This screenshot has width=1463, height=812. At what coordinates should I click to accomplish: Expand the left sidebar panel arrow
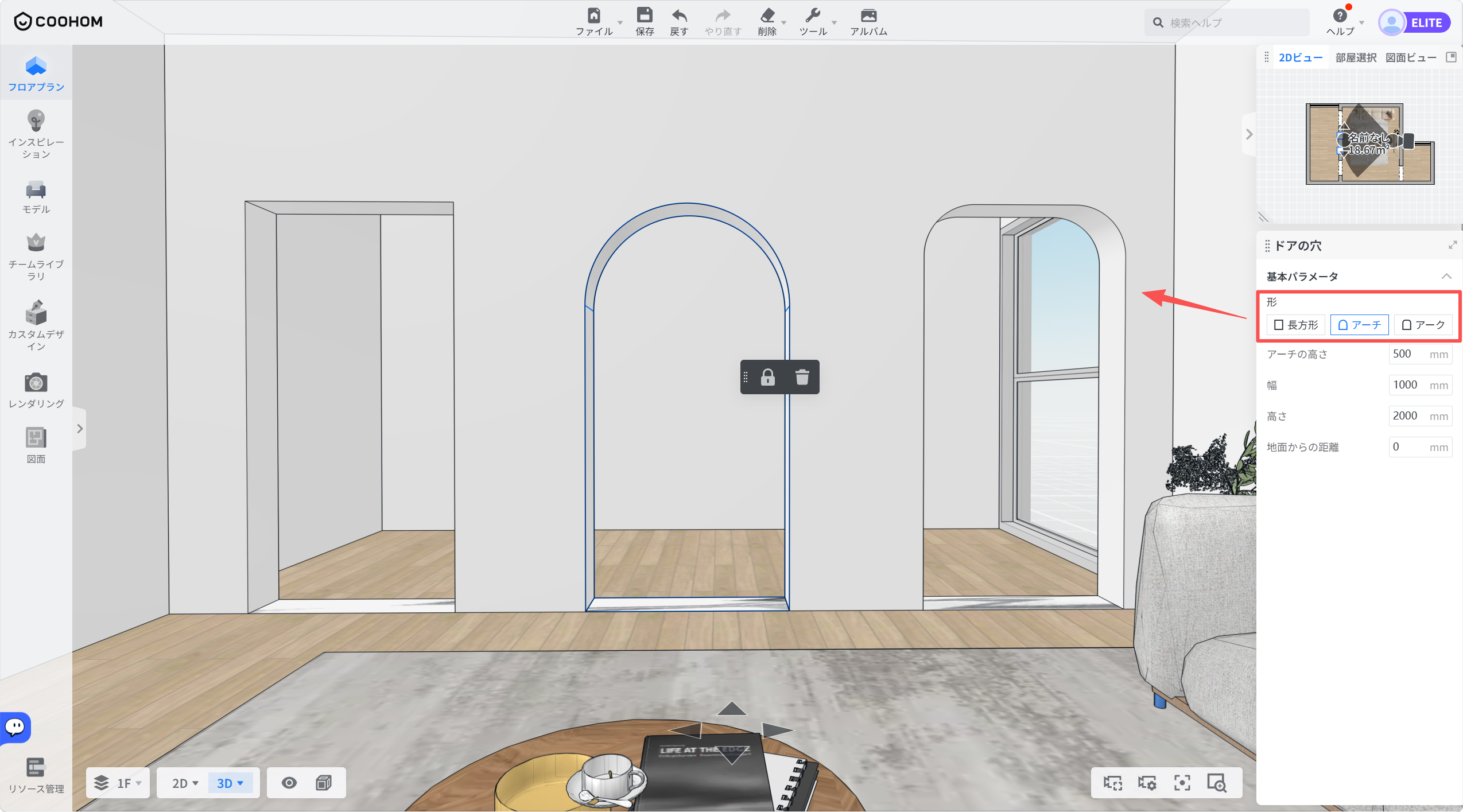[80, 429]
